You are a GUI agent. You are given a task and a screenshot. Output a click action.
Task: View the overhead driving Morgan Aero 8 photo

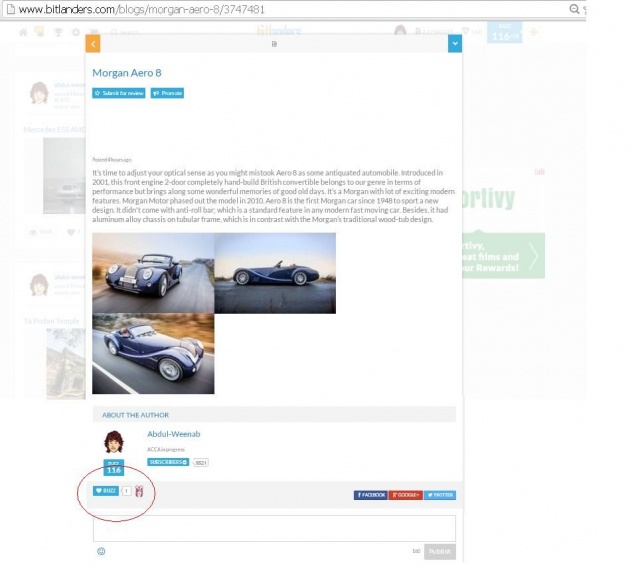[x=153, y=354]
